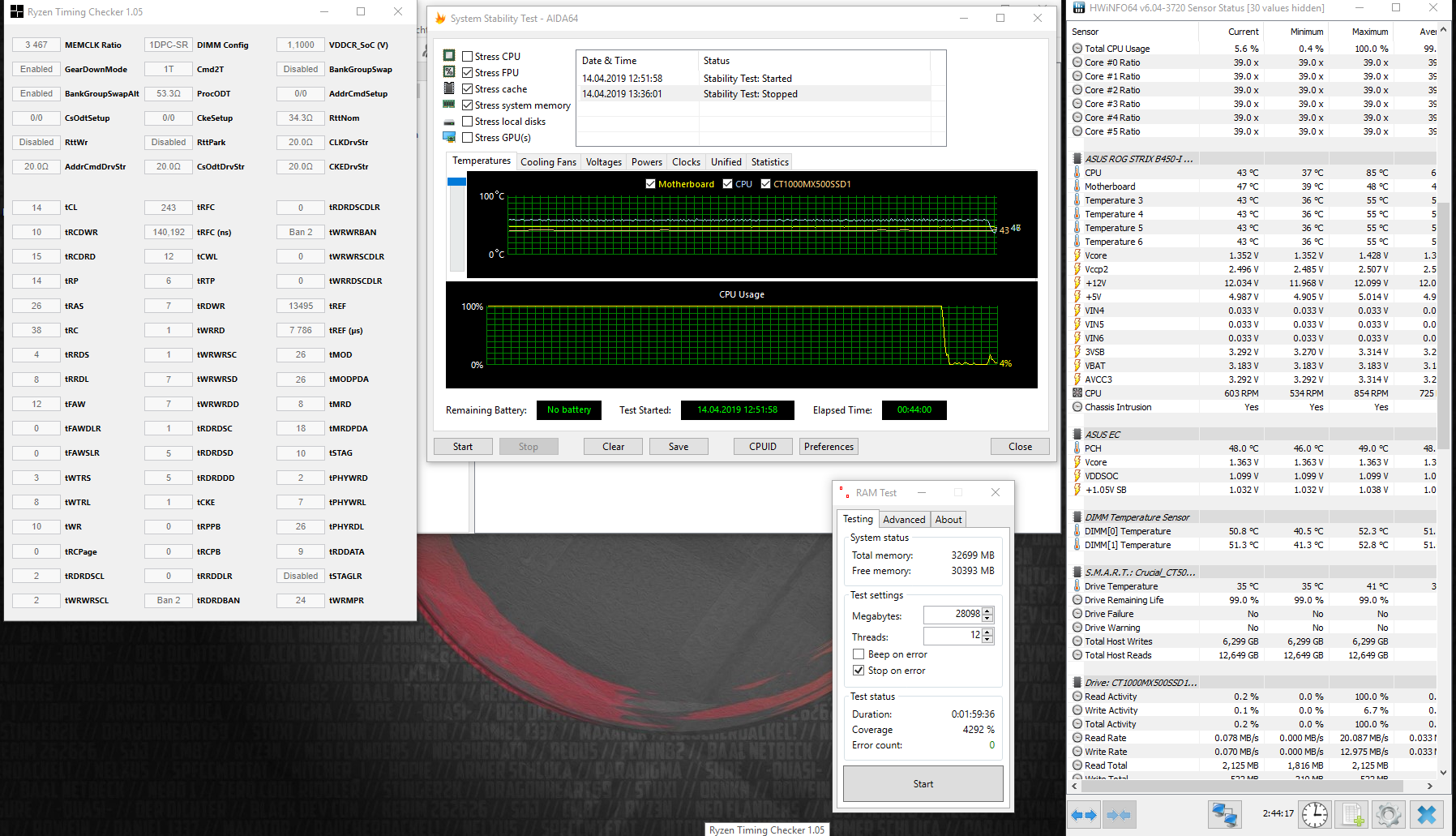Image resolution: width=1456 pixels, height=836 pixels.
Task: Click the voltage bolt icon beside Vccp2
Action: click(1077, 269)
